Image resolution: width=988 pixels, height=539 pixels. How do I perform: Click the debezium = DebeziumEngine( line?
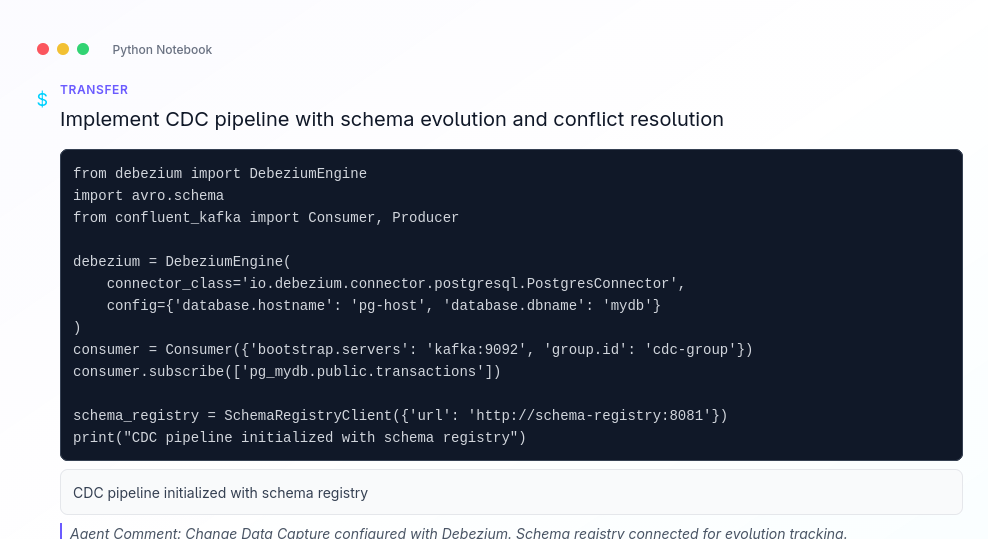pyautogui.click(x=182, y=262)
